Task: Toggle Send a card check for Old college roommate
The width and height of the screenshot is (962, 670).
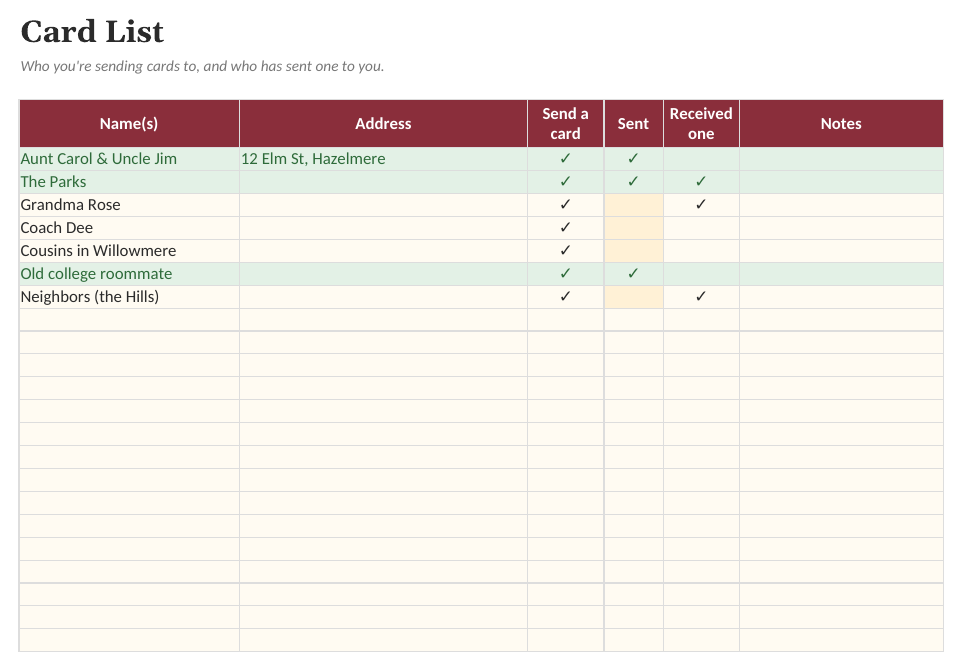Action: click(565, 274)
